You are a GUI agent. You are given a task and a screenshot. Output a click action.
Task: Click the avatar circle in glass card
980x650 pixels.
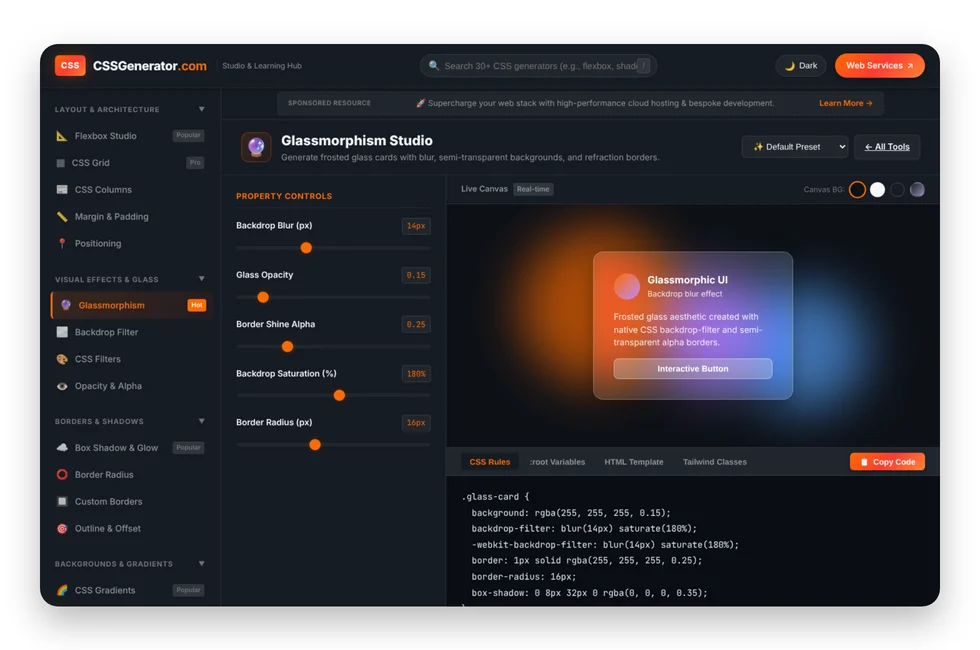coord(627,286)
